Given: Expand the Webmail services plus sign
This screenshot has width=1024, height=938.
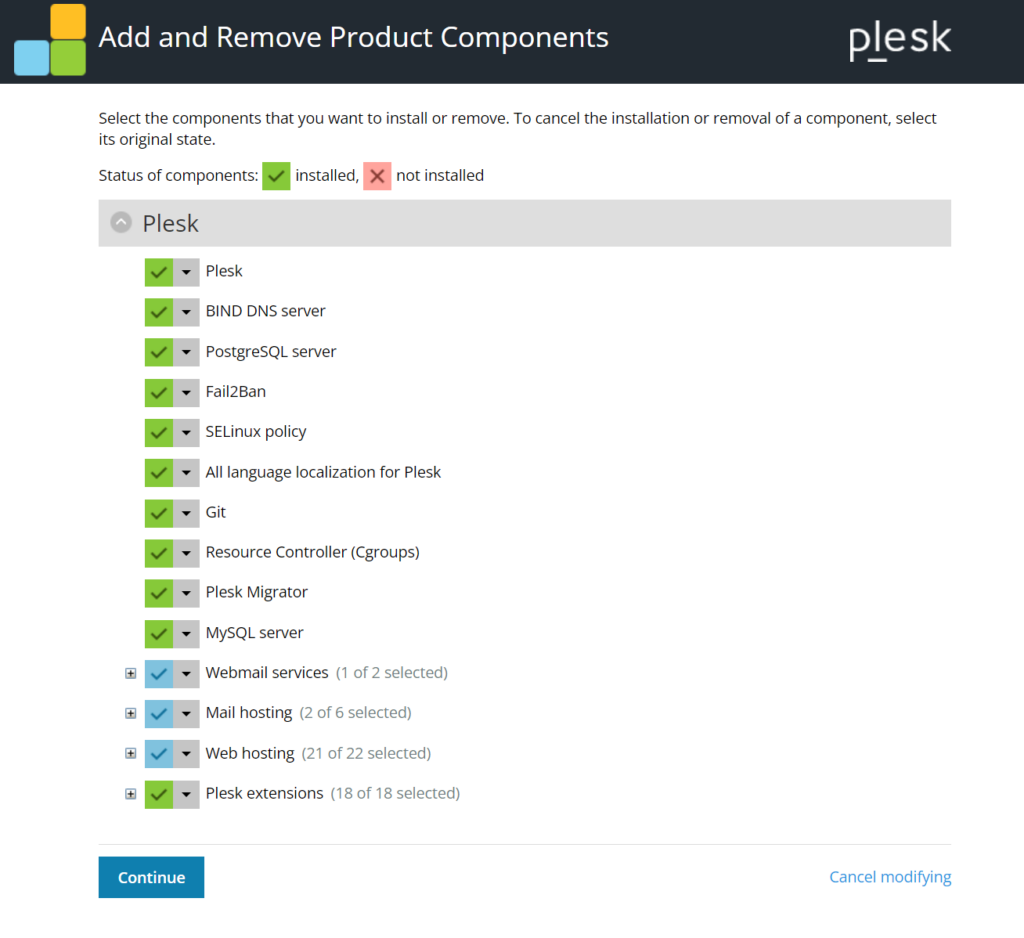Looking at the screenshot, I should [130, 673].
